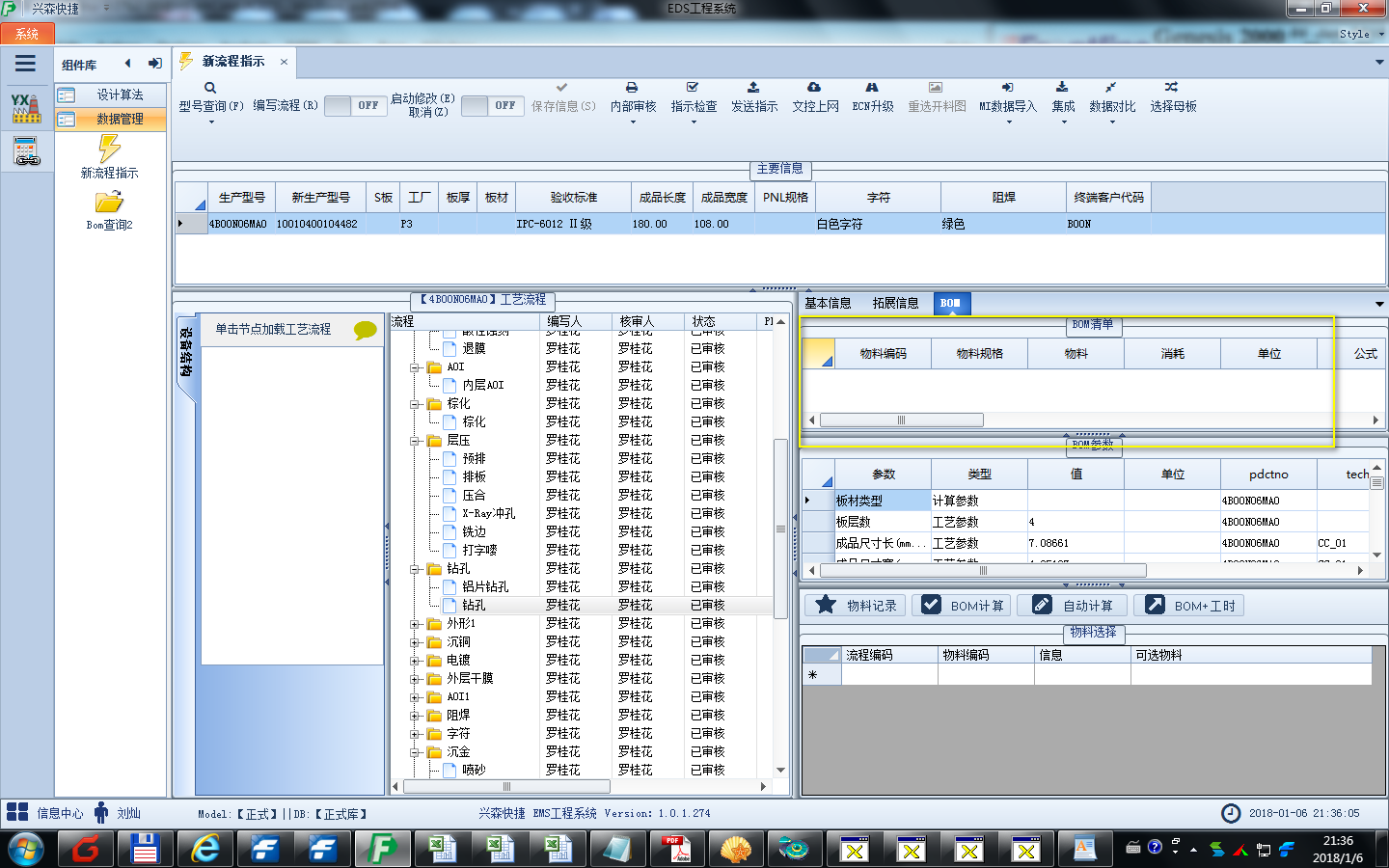Screen dimensions: 1389x868
Task: Open the PDF Adobe app in taskbar
Action: coord(677,849)
